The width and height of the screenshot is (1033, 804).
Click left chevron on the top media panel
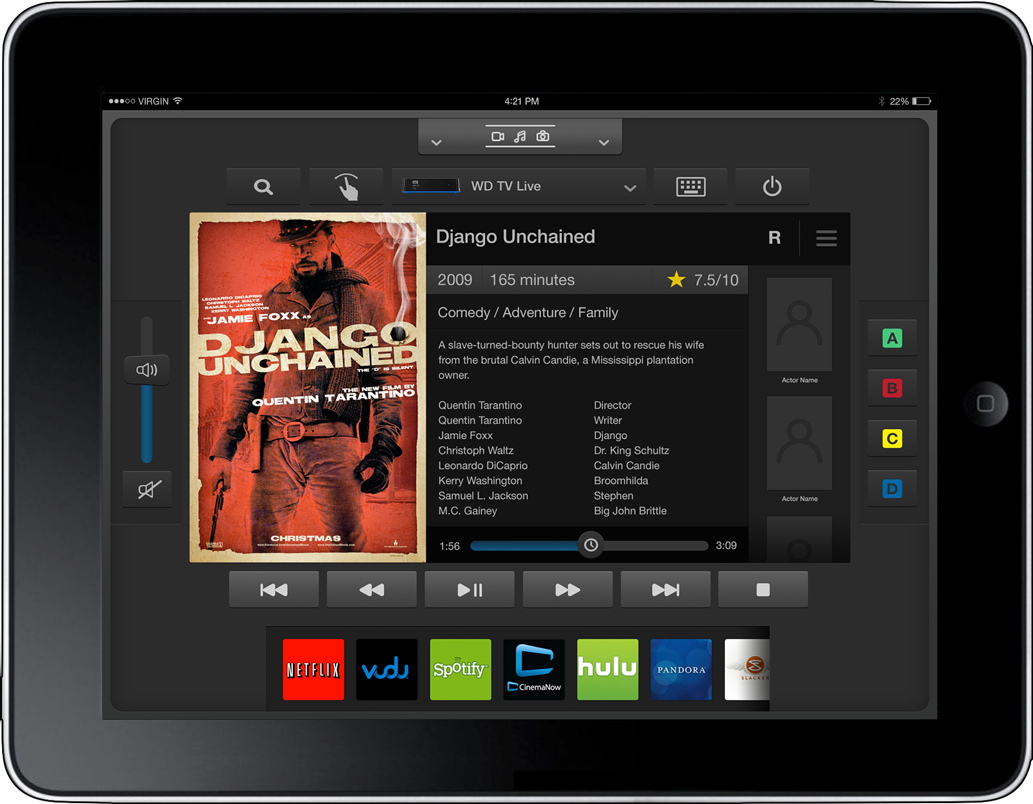[x=436, y=142]
